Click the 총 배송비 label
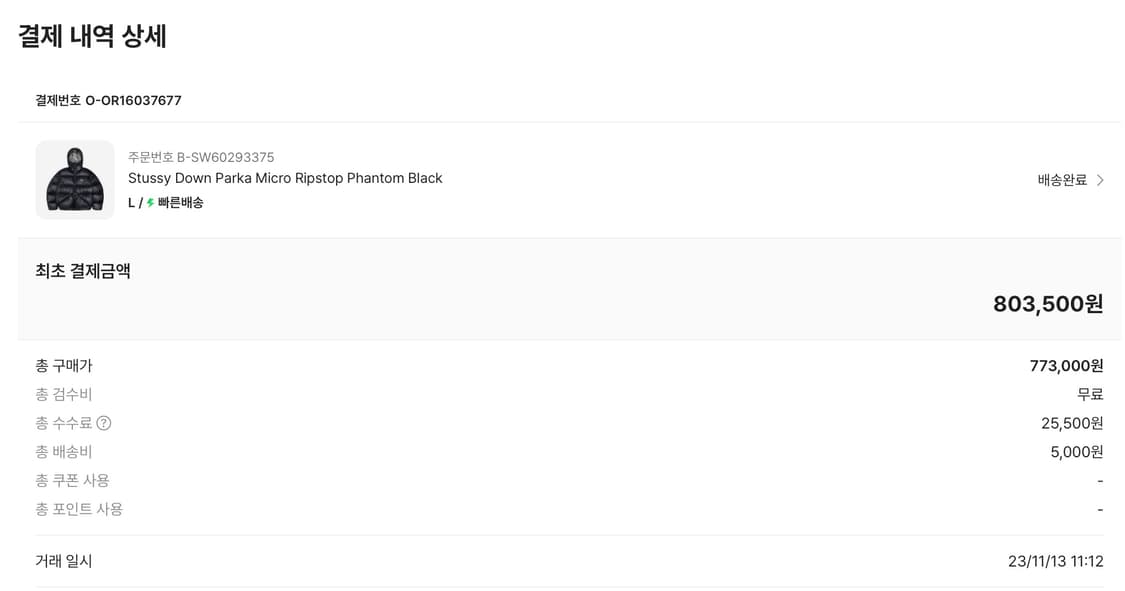Screen dimensions: 1125x591 click(64, 452)
